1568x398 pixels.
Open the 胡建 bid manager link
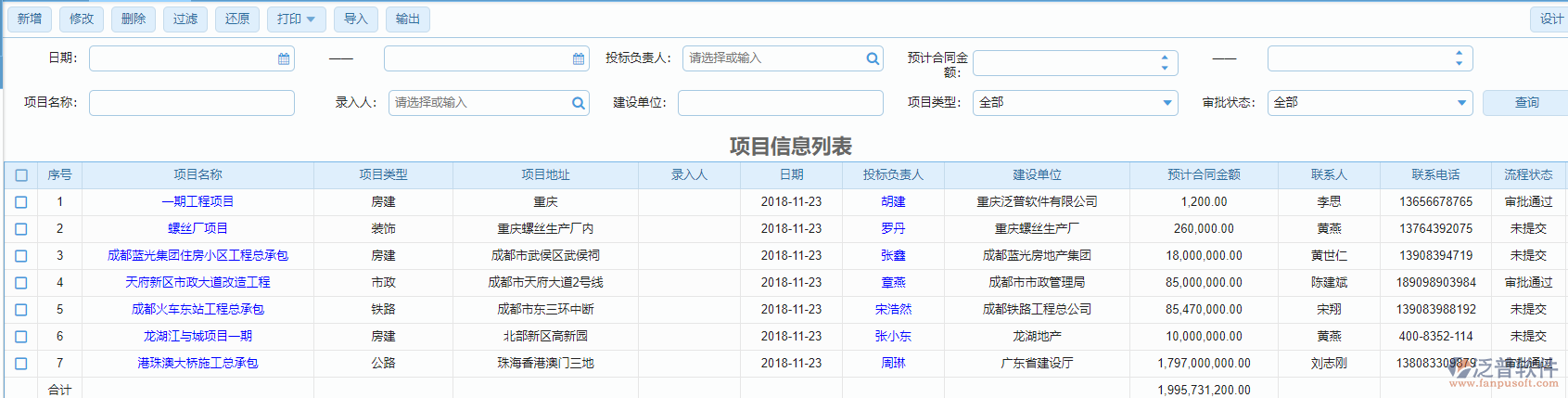coord(893,201)
